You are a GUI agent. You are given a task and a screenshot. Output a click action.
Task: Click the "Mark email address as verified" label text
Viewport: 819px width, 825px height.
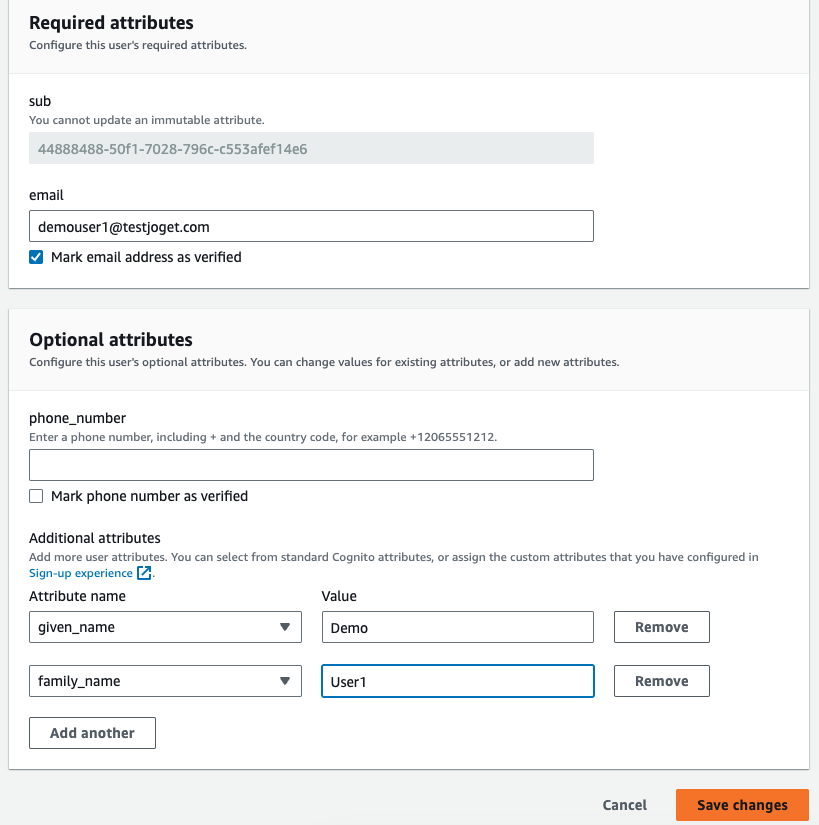click(146, 257)
